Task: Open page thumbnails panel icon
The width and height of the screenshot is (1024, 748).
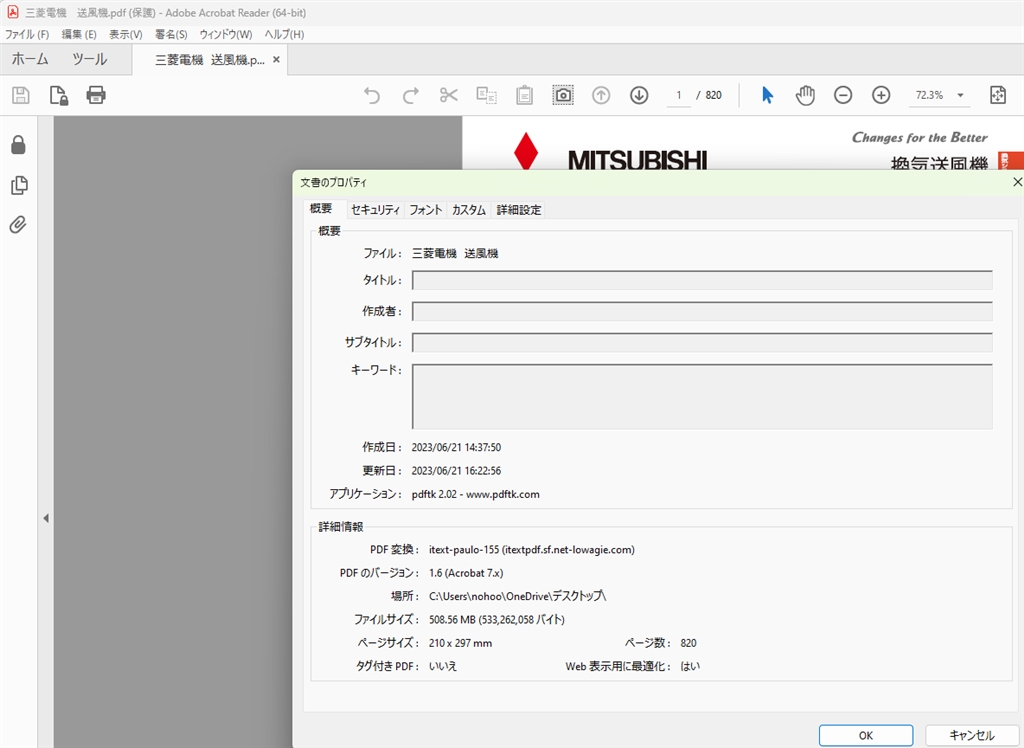Action: coord(18,185)
